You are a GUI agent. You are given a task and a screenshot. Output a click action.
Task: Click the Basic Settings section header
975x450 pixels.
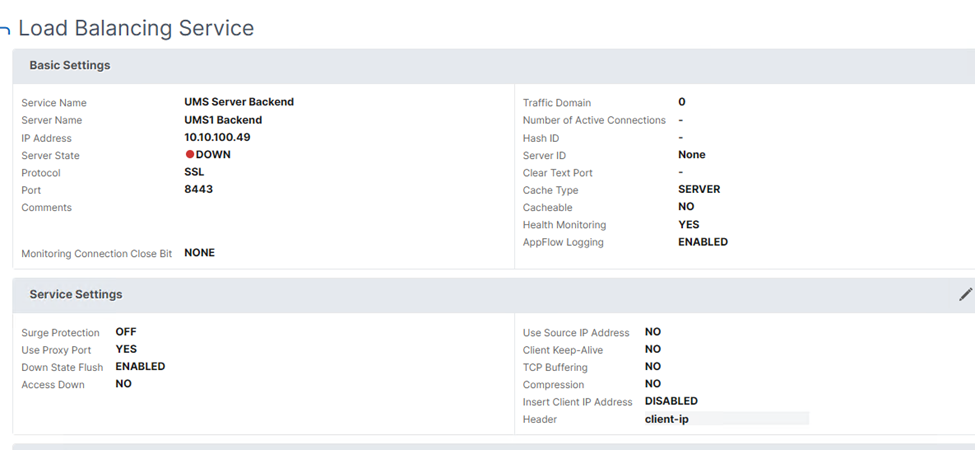tap(70, 65)
